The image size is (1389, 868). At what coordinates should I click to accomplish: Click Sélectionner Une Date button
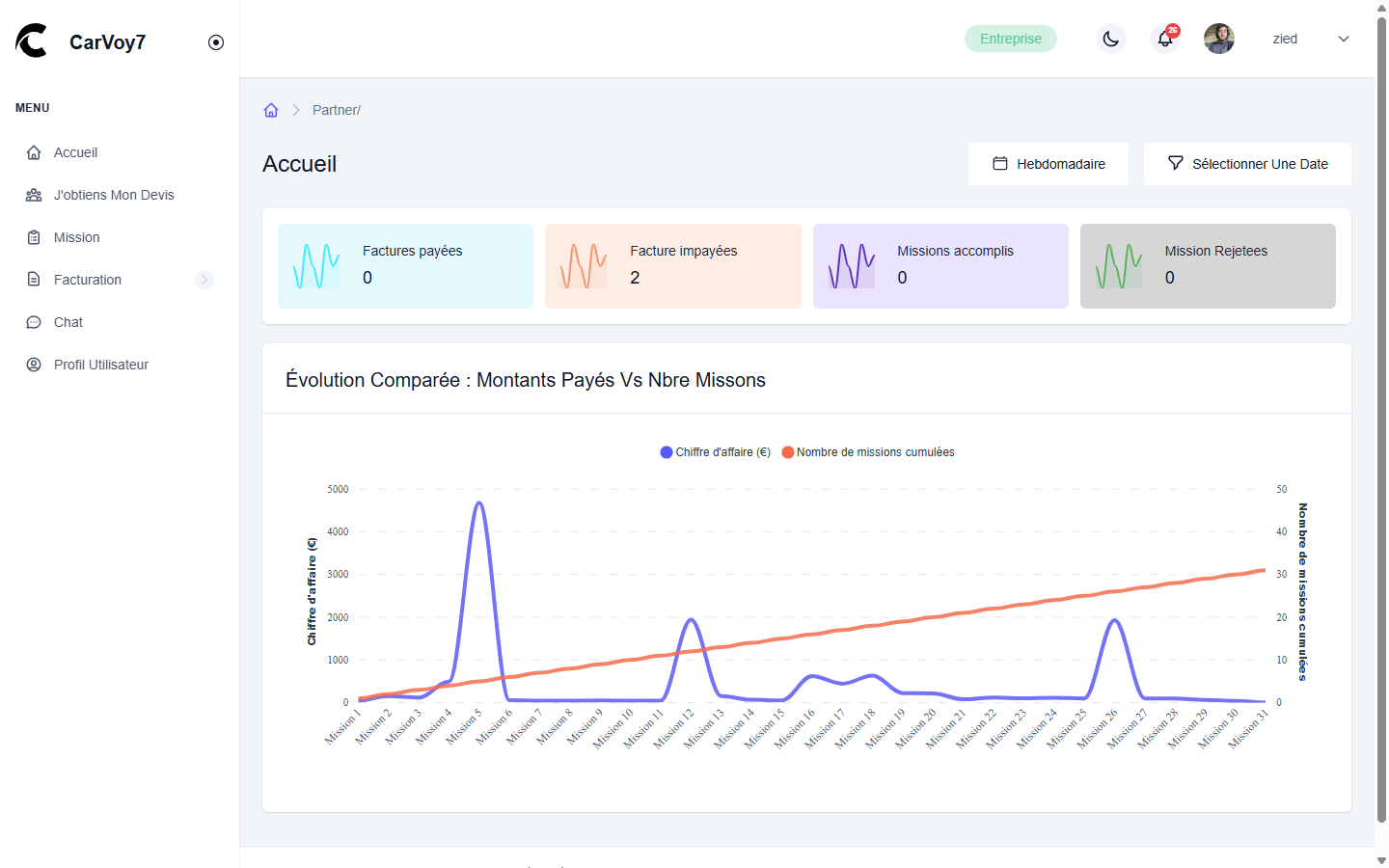[1247, 164]
